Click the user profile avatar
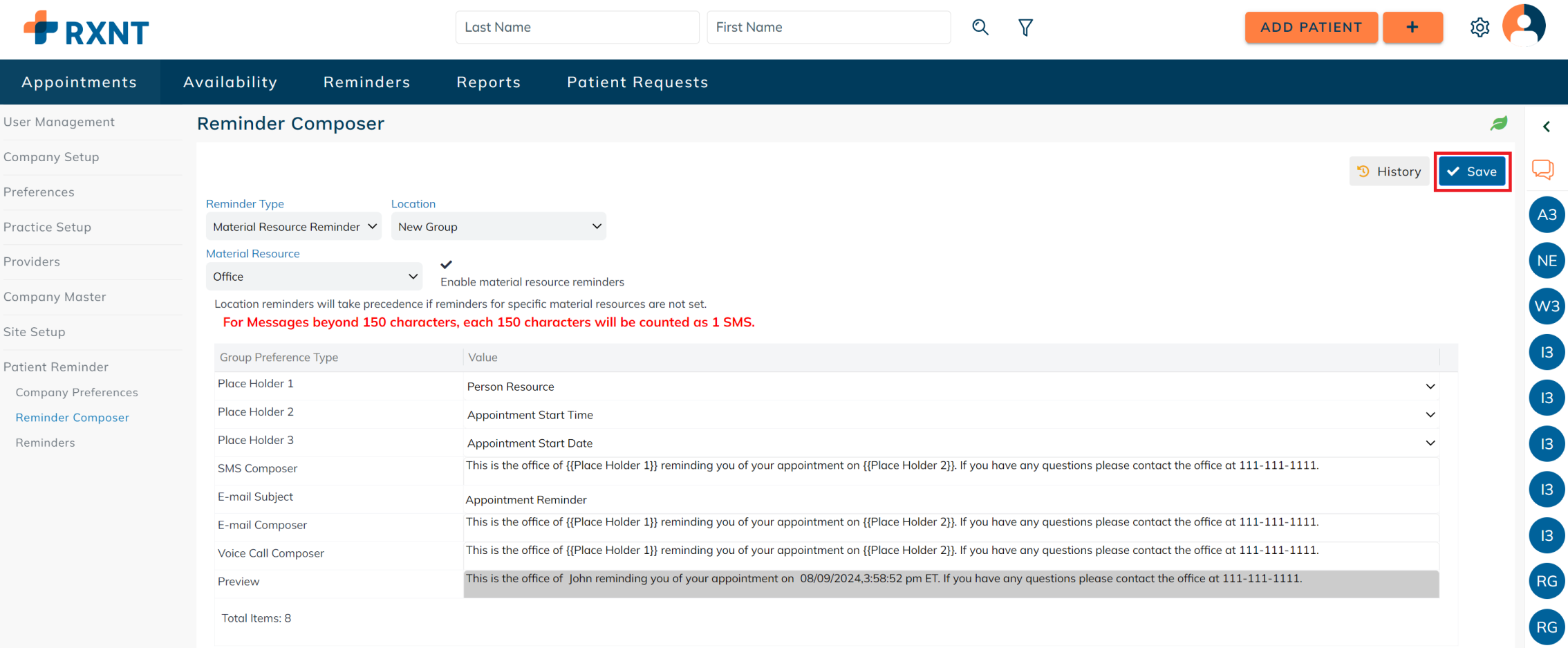The height and width of the screenshot is (648, 1568). pyautogui.click(x=1524, y=26)
